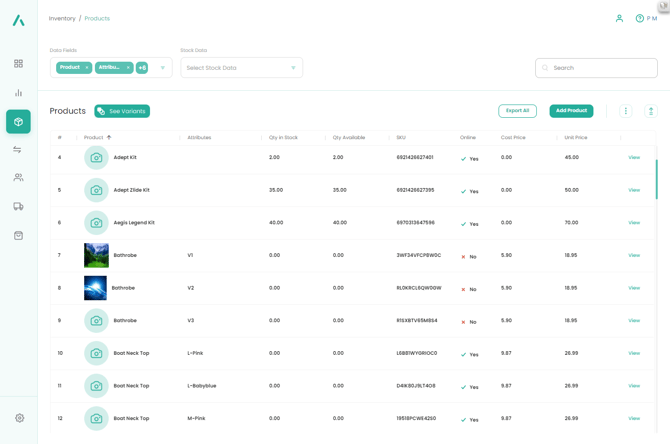
Task: Click the Inventory breadcrumb link
Action: [x=62, y=18]
